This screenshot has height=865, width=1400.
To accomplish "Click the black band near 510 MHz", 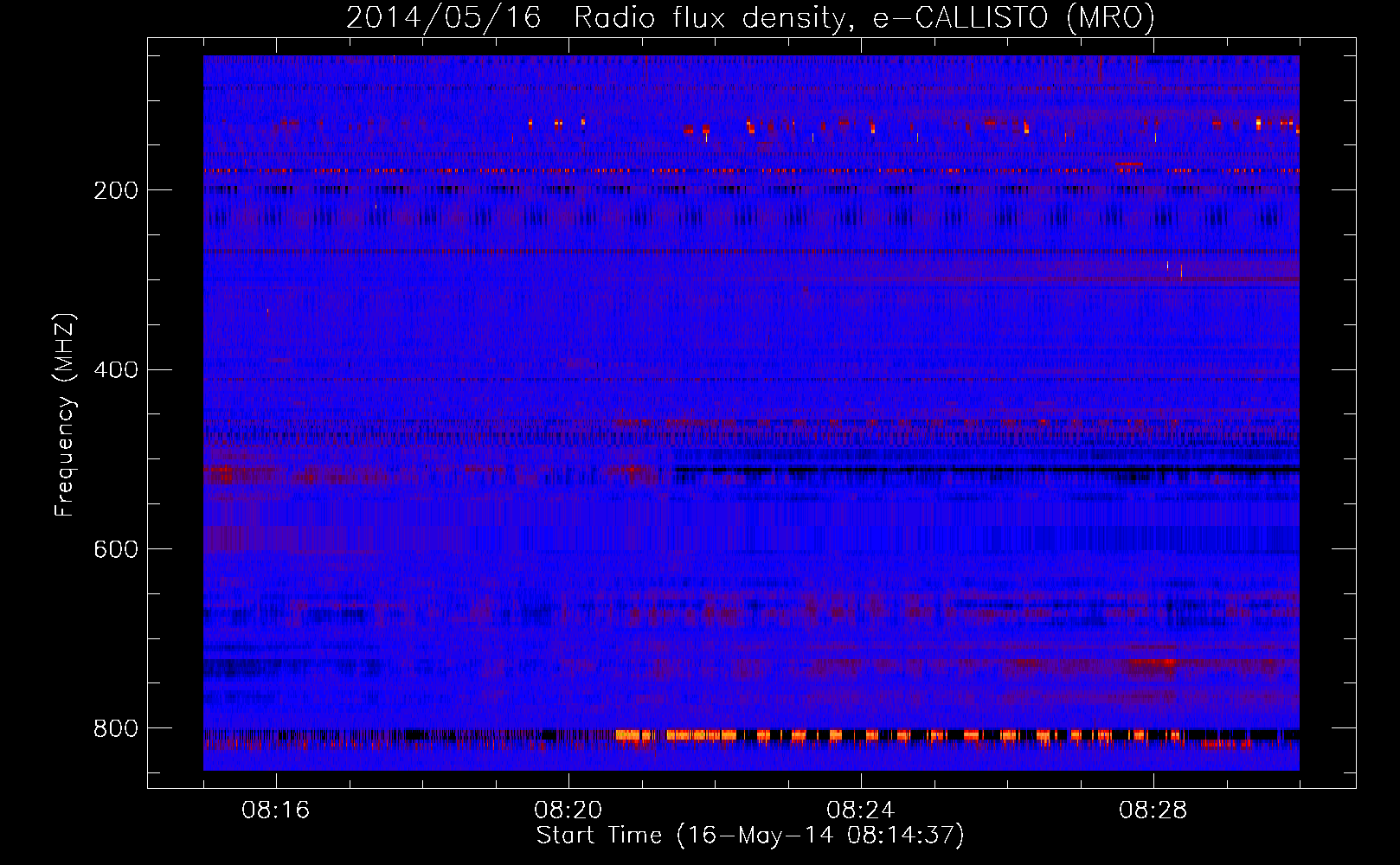I will 986,471.
